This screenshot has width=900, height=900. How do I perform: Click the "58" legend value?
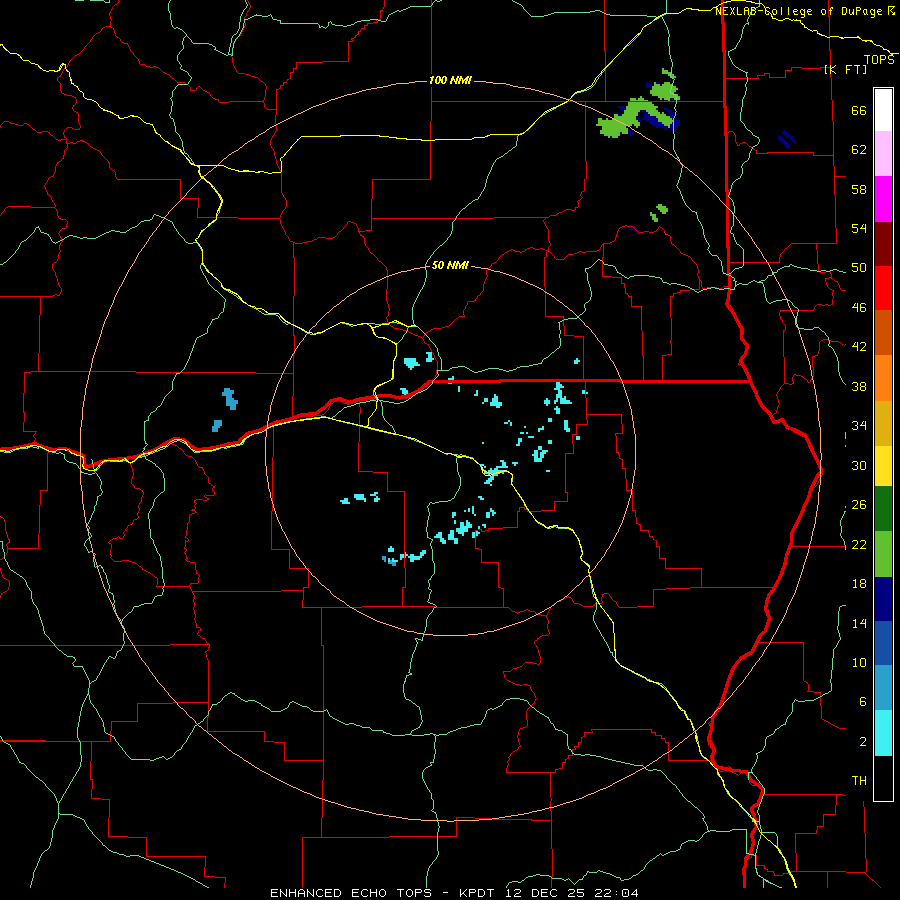click(x=859, y=189)
